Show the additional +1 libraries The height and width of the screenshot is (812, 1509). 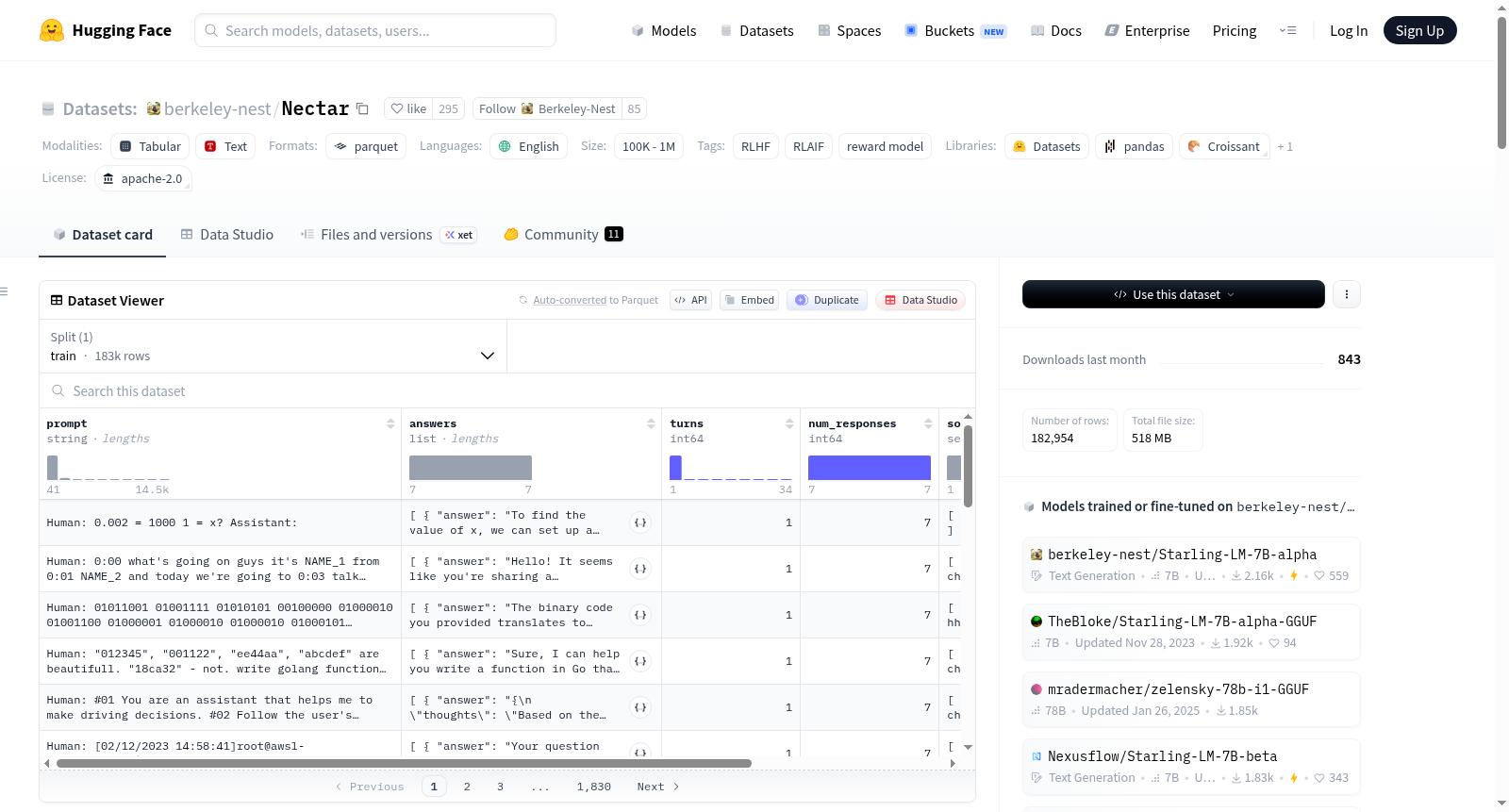coord(1285,146)
